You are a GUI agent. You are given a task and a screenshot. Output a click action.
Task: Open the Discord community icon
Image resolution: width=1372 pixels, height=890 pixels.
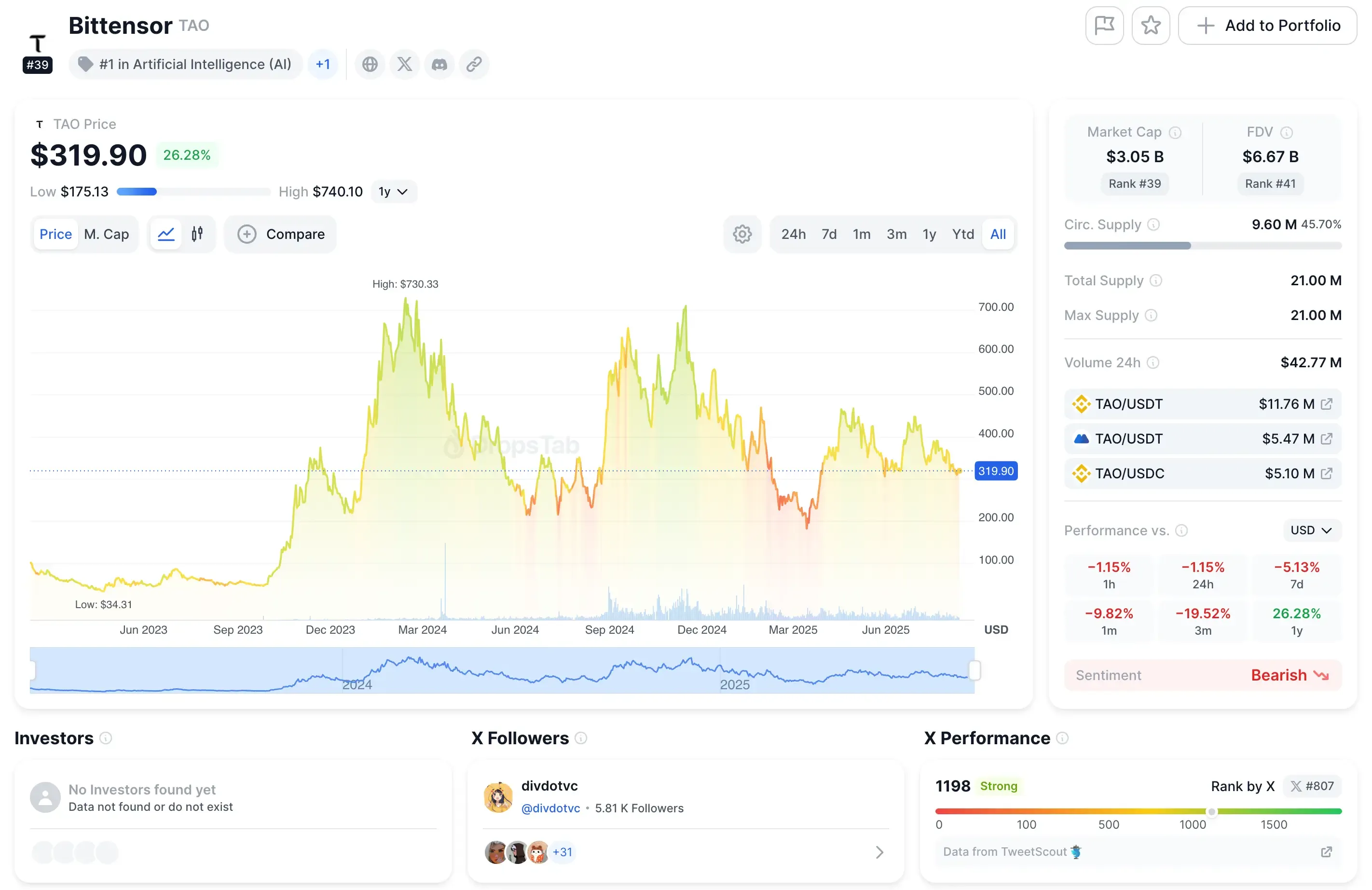(439, 64)
